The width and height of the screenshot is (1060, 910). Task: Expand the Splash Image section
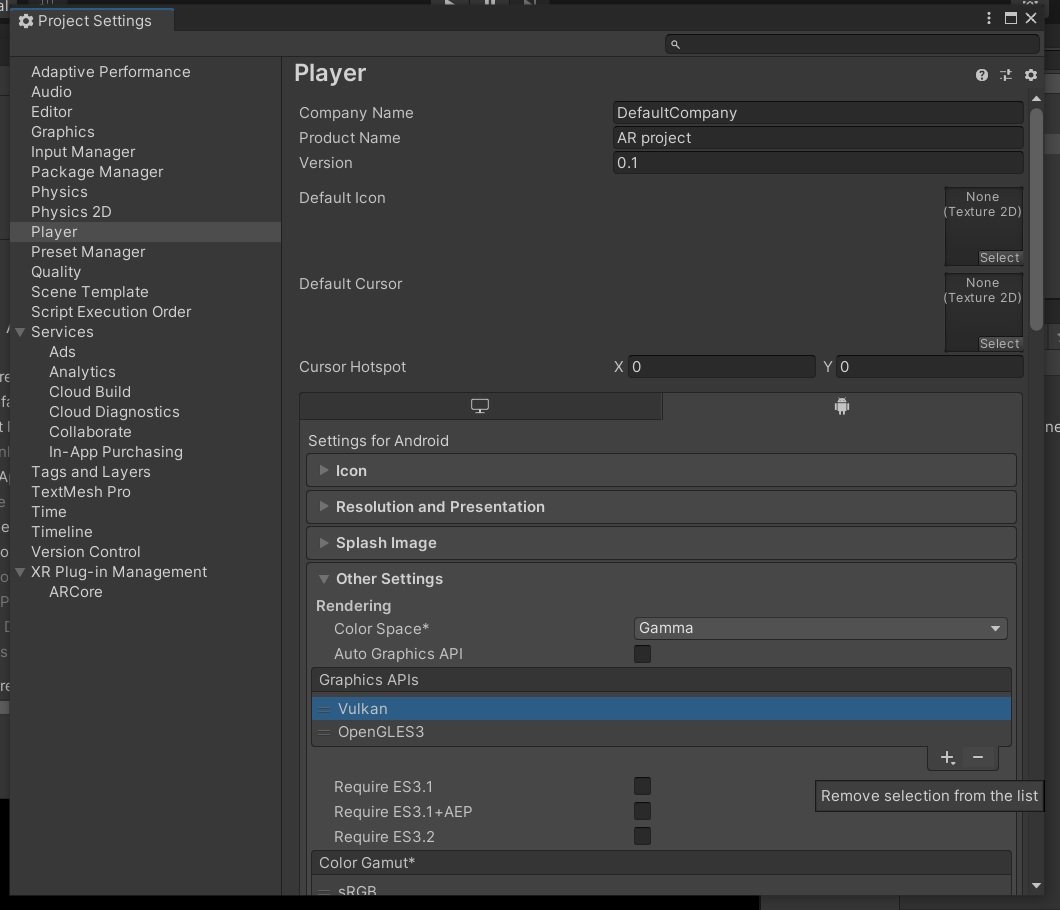[661, 543]
